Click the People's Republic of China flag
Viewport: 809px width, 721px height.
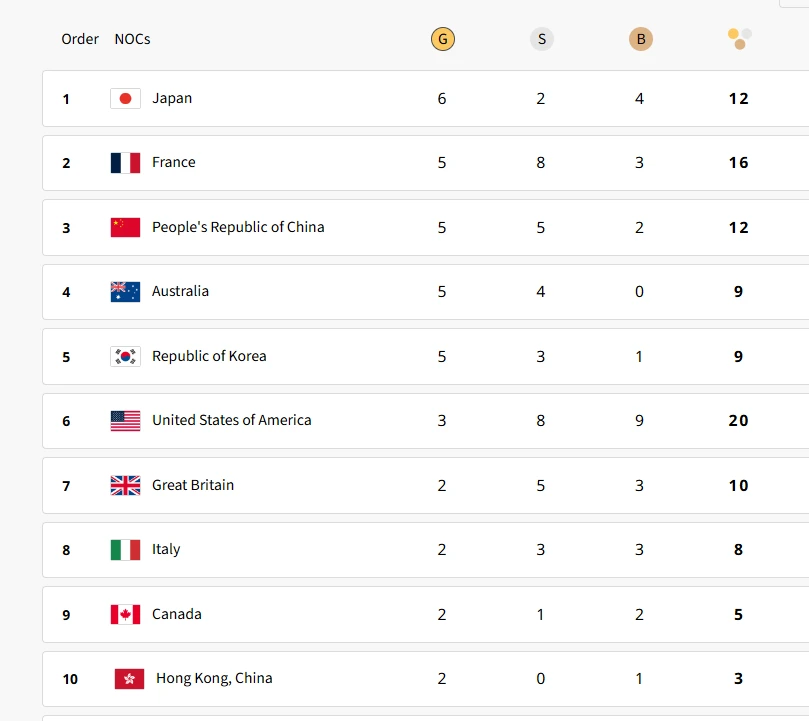(x=125, y=227)
